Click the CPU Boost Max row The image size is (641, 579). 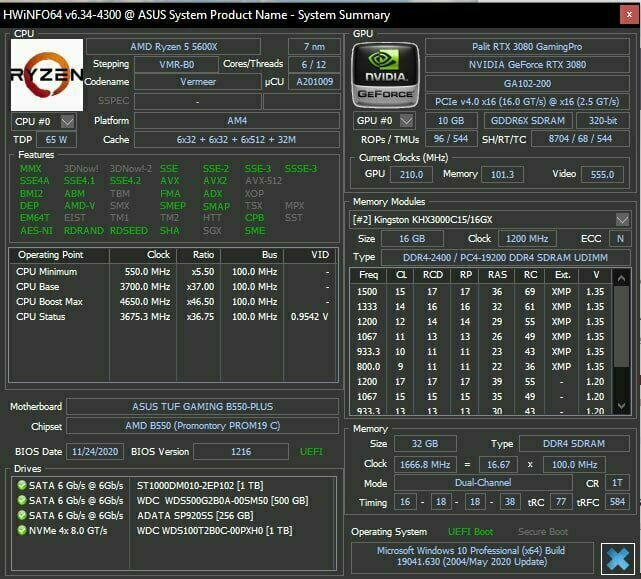173,302
